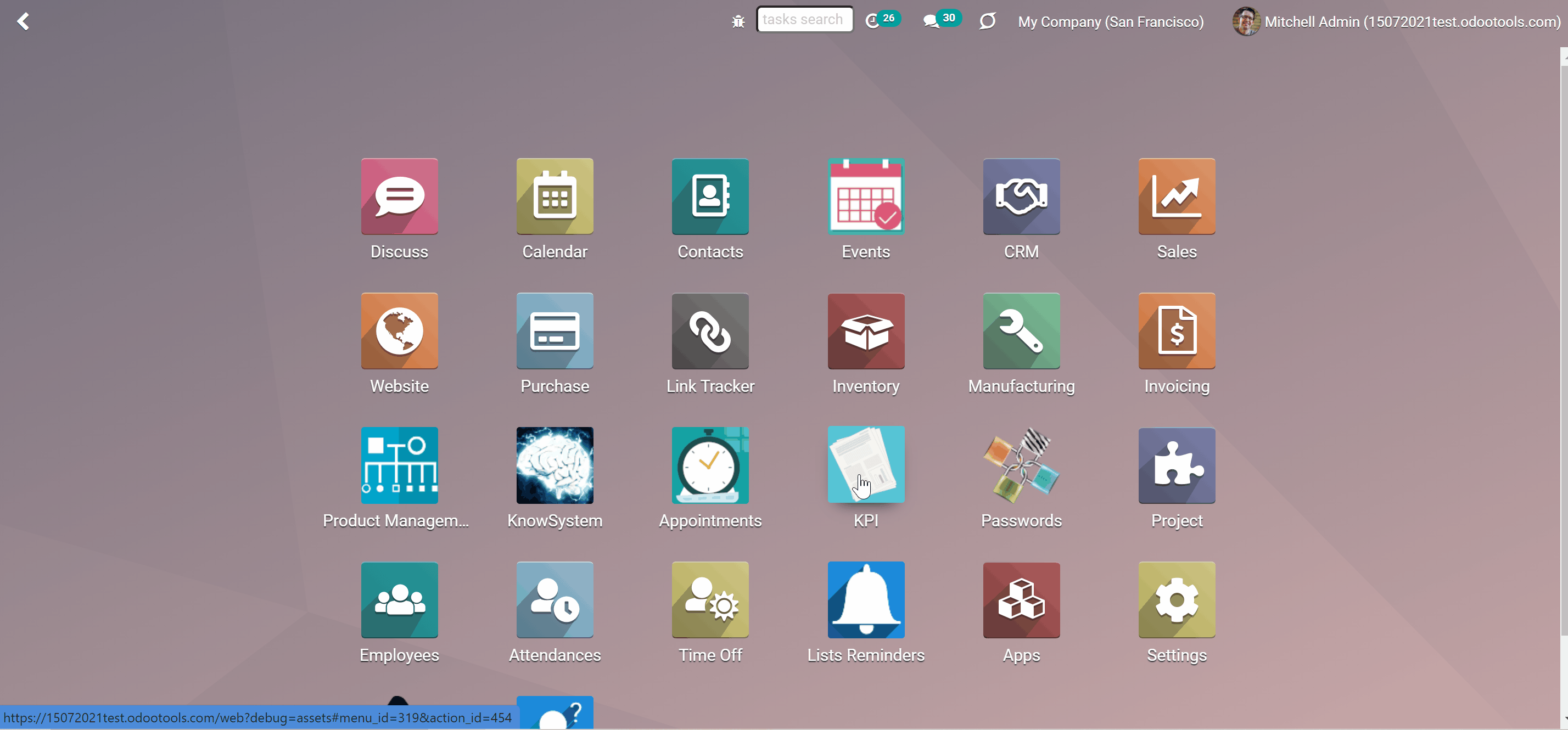Open the debug bug menu
Screen dimensions: 1568x730
click(738, 22)
